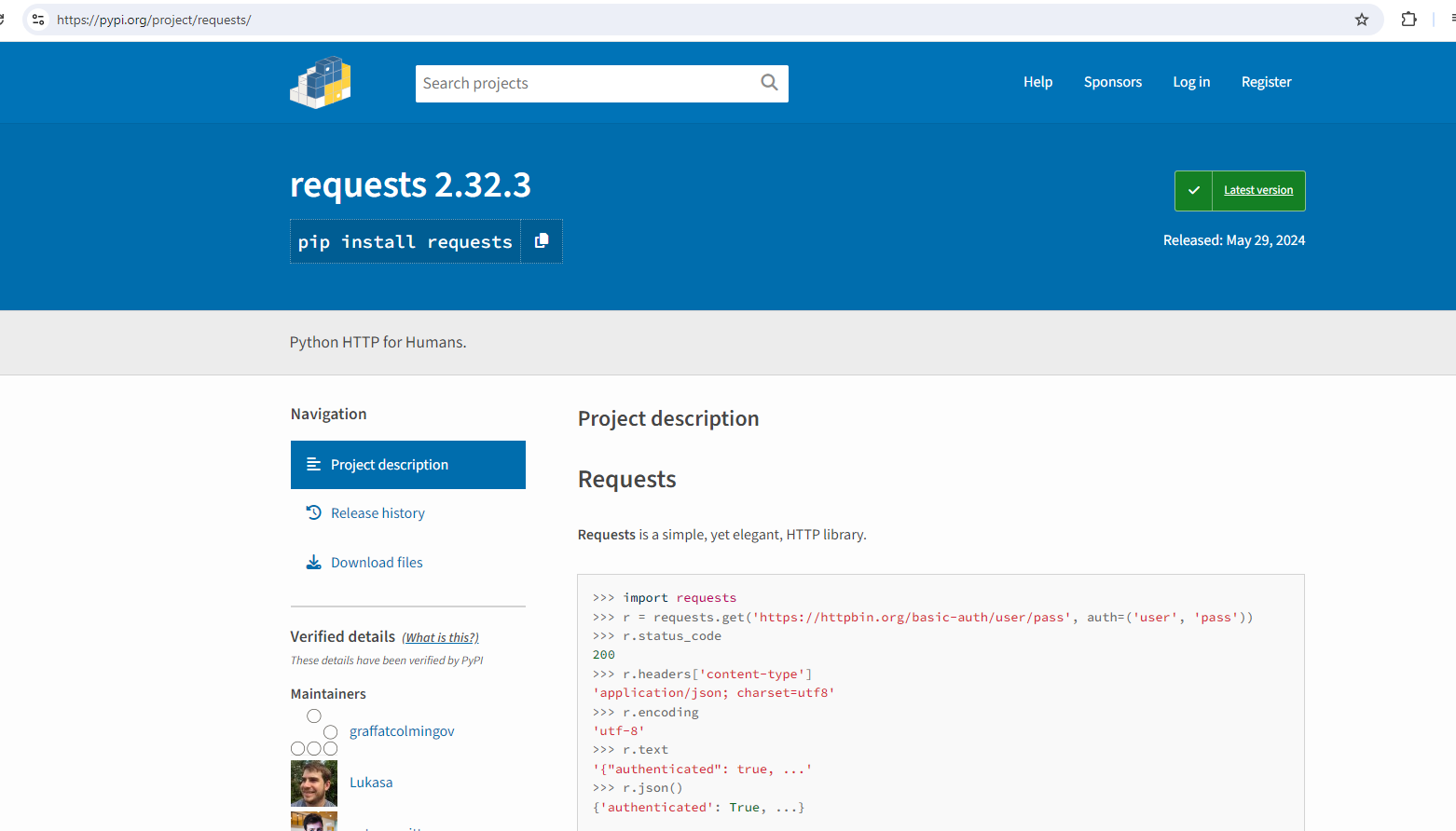The width and height of the screenshot is (1456, 831).
Task: Open the 'What is this?' link
Action: tap(440, 637)
